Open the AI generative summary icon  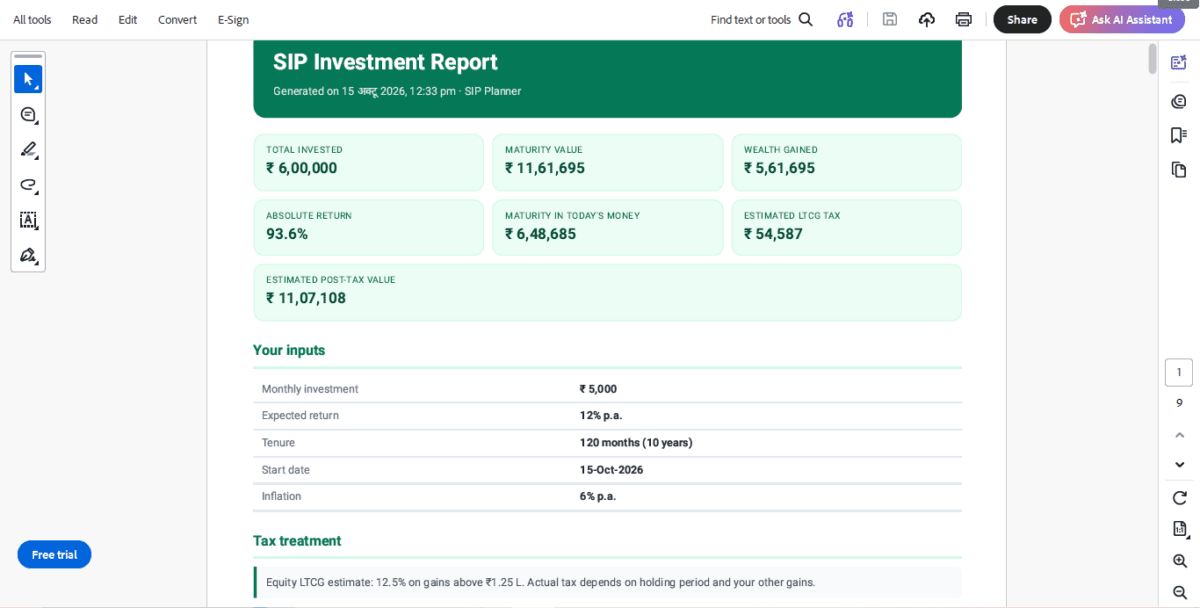click(x=845, y=19)
